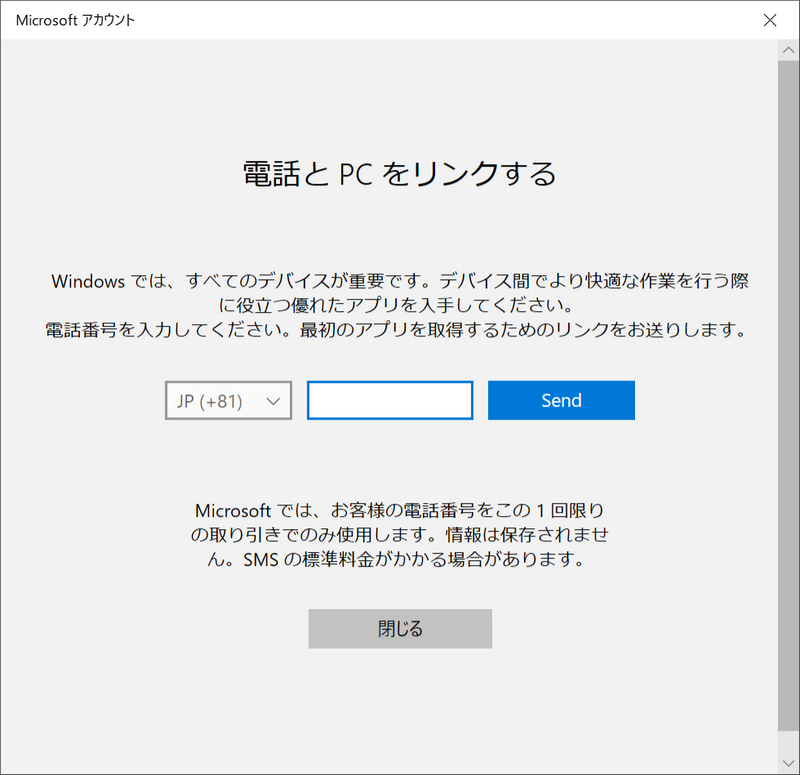Viewport: 800px width, 775px height.
Task: Open the JP (+81) country code dropdown
Action: coord(228,400)
